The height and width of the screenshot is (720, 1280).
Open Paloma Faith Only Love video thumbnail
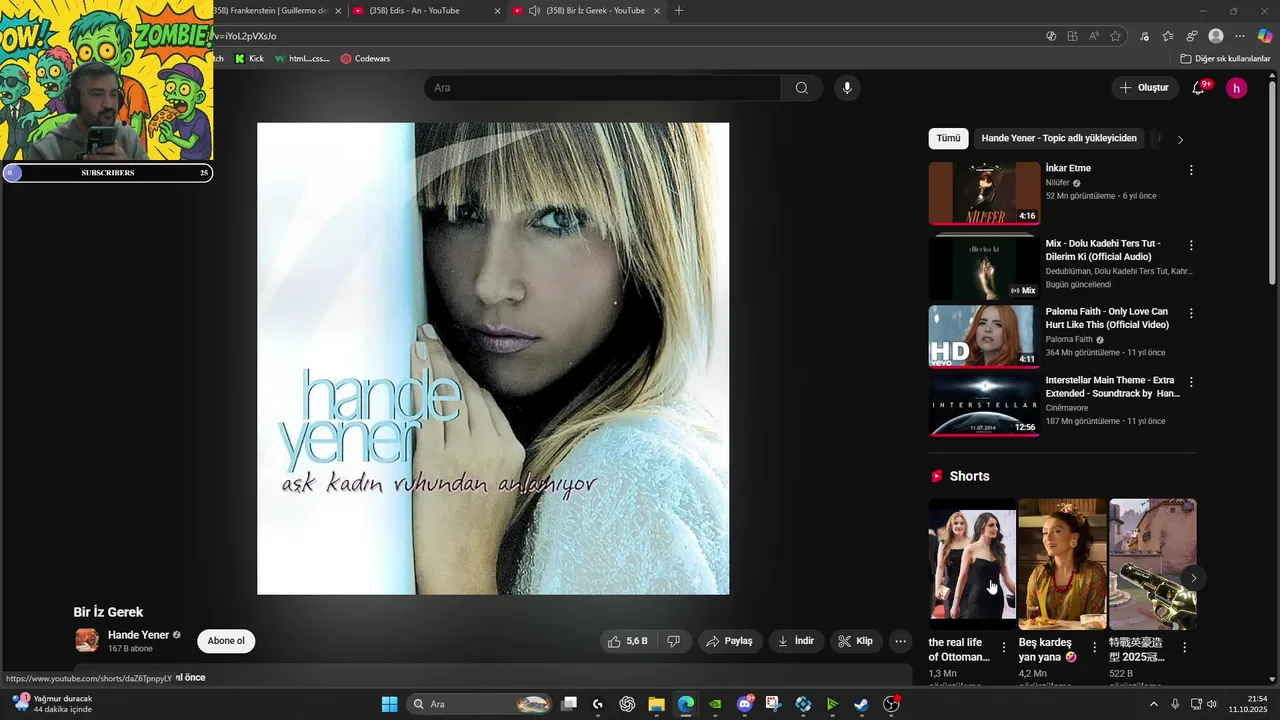pos(984,336)
